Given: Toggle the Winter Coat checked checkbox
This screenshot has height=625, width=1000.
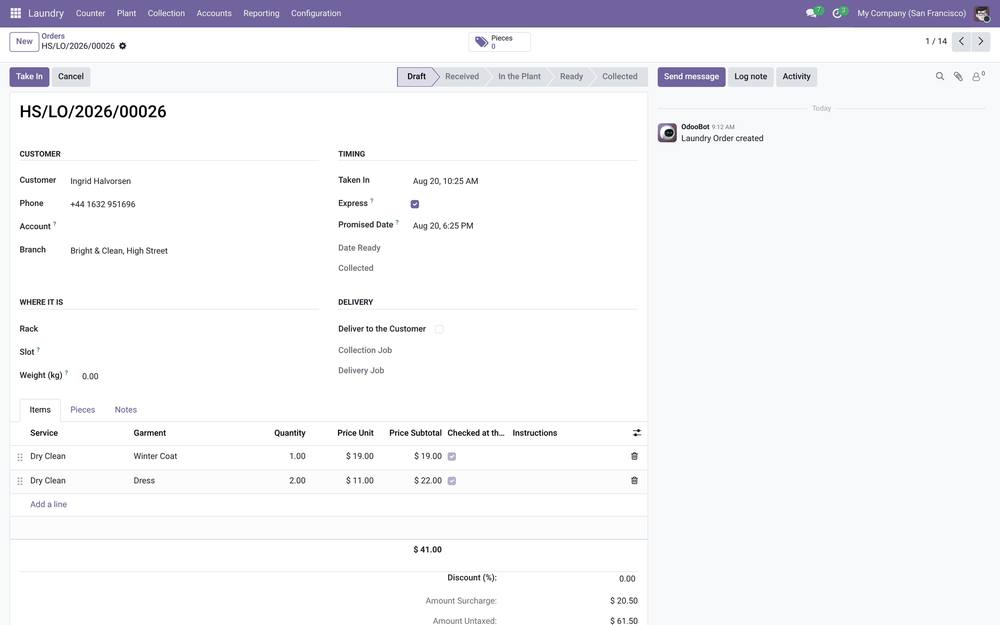Looking at the screenshot, I should tap(452, 457).
